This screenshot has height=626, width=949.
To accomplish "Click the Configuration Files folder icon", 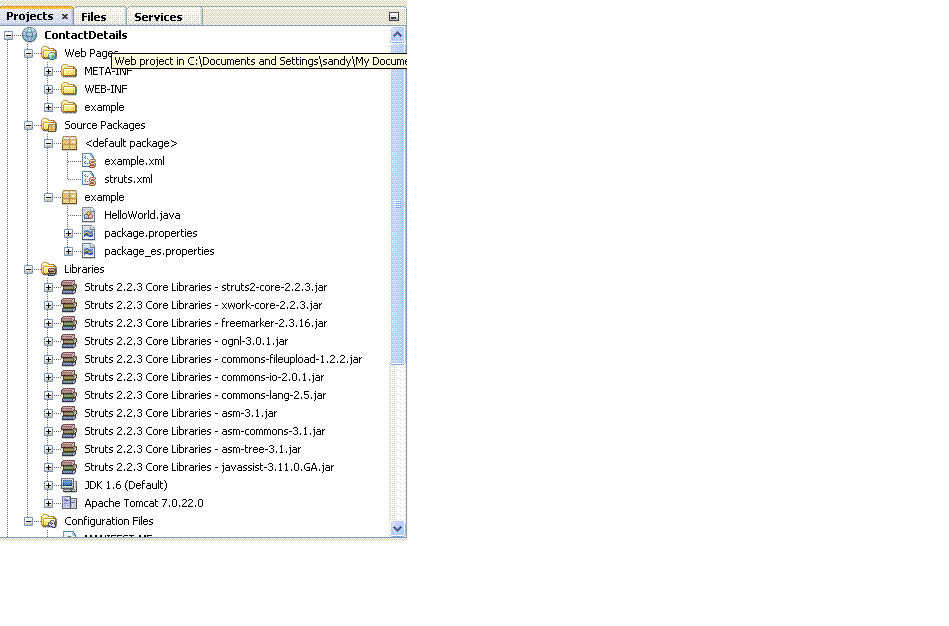I will tap(49, 521).
